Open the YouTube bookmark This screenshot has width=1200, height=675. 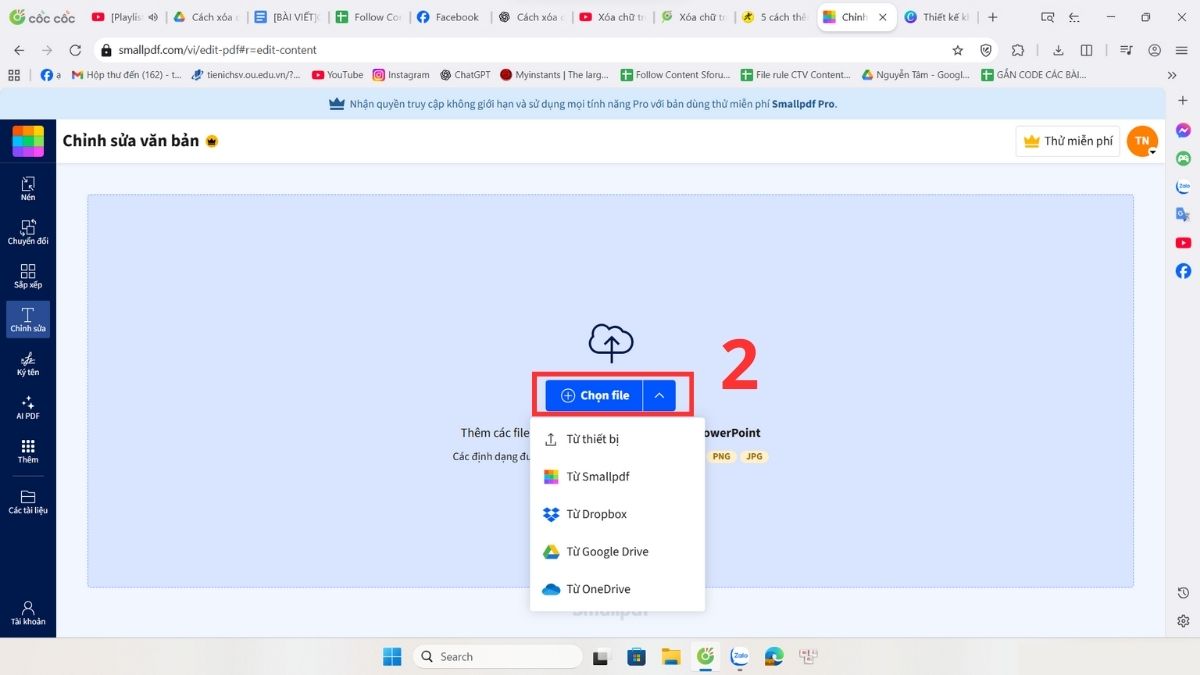337,75
